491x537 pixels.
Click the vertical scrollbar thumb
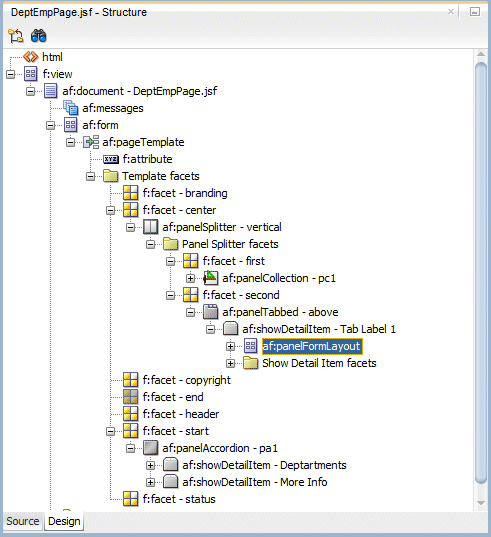coord(481,273)
